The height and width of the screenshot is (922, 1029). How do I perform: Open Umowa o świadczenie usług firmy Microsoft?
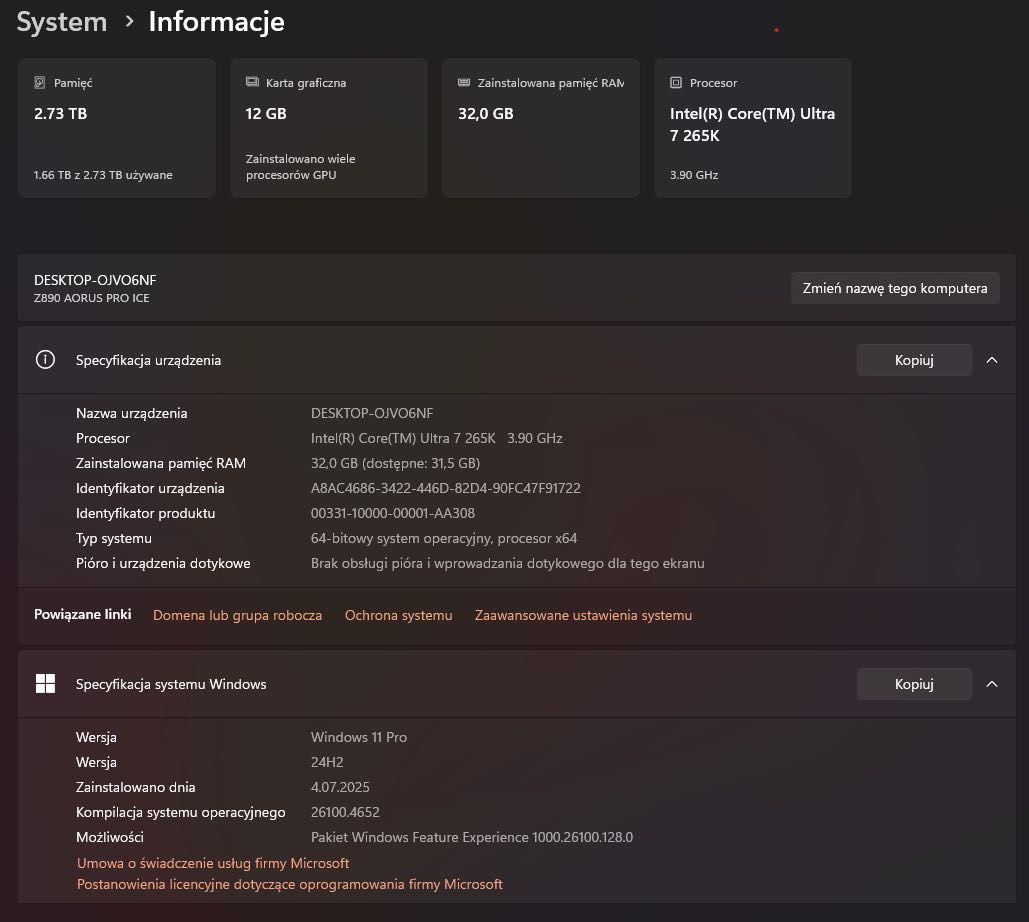tap(213, 863)
